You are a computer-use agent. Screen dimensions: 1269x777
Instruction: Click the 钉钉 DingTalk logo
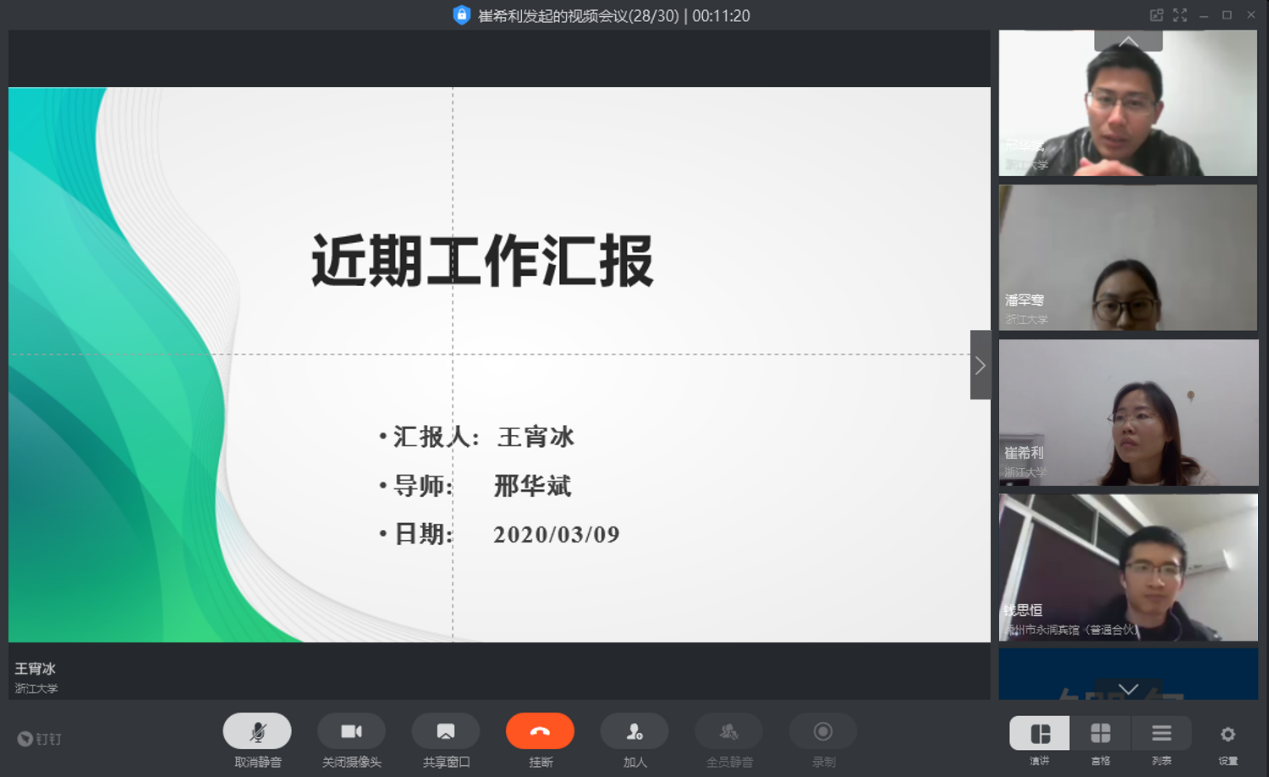pos(40,739)
